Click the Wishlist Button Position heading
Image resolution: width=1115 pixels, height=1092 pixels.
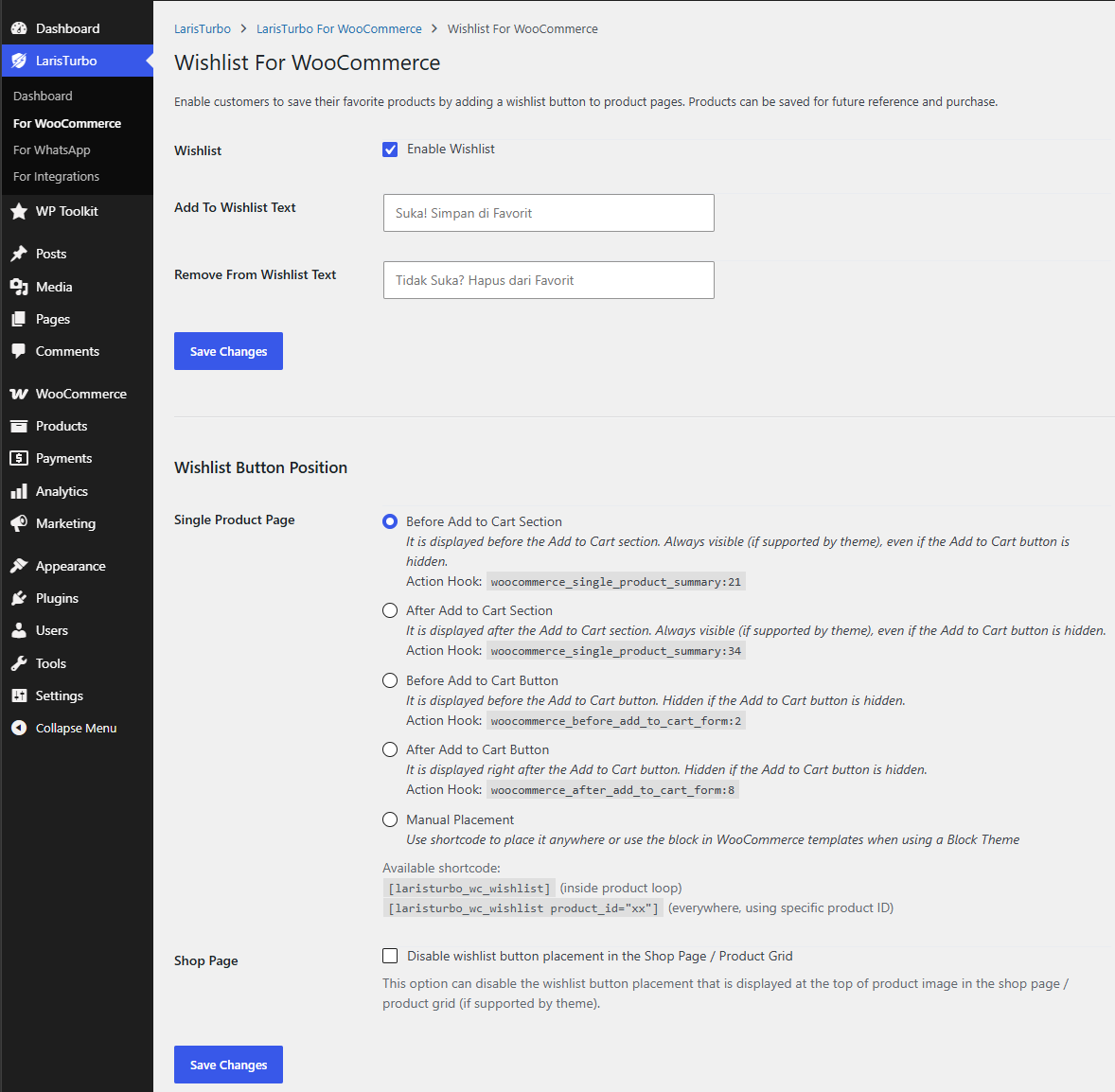pyautogui.click(x=261, y=467)
